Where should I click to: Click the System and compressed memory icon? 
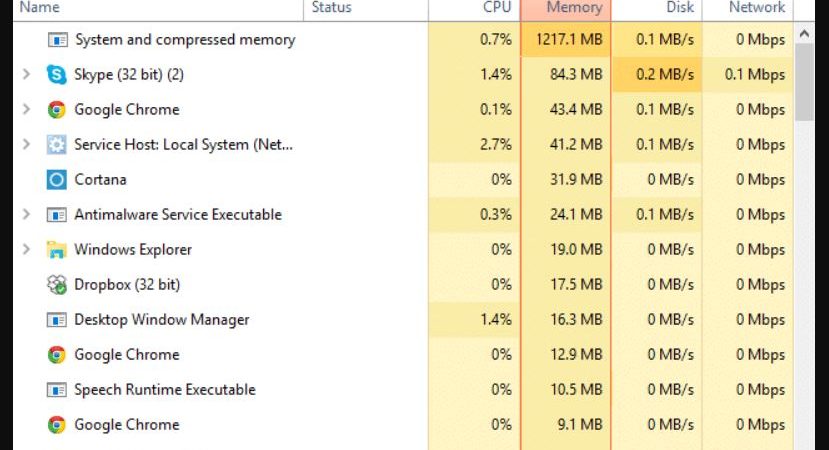tap(56, 40)
